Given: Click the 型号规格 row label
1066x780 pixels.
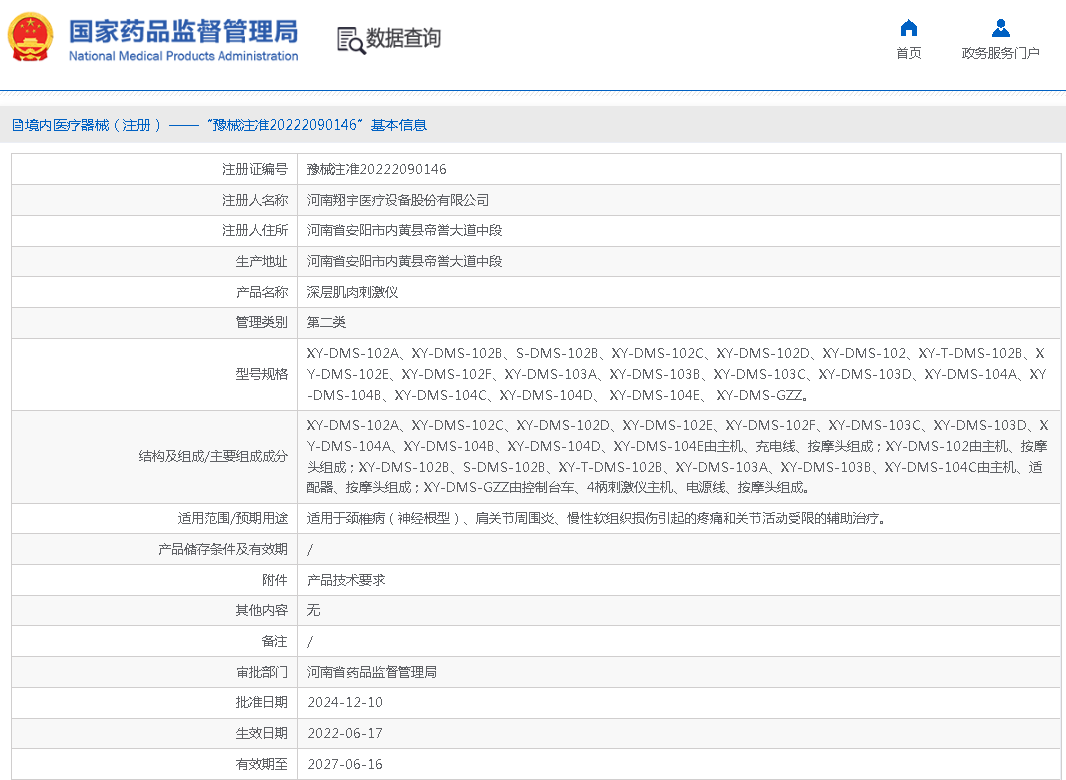Looking at the screenshot, I should (x=261, y=374).
